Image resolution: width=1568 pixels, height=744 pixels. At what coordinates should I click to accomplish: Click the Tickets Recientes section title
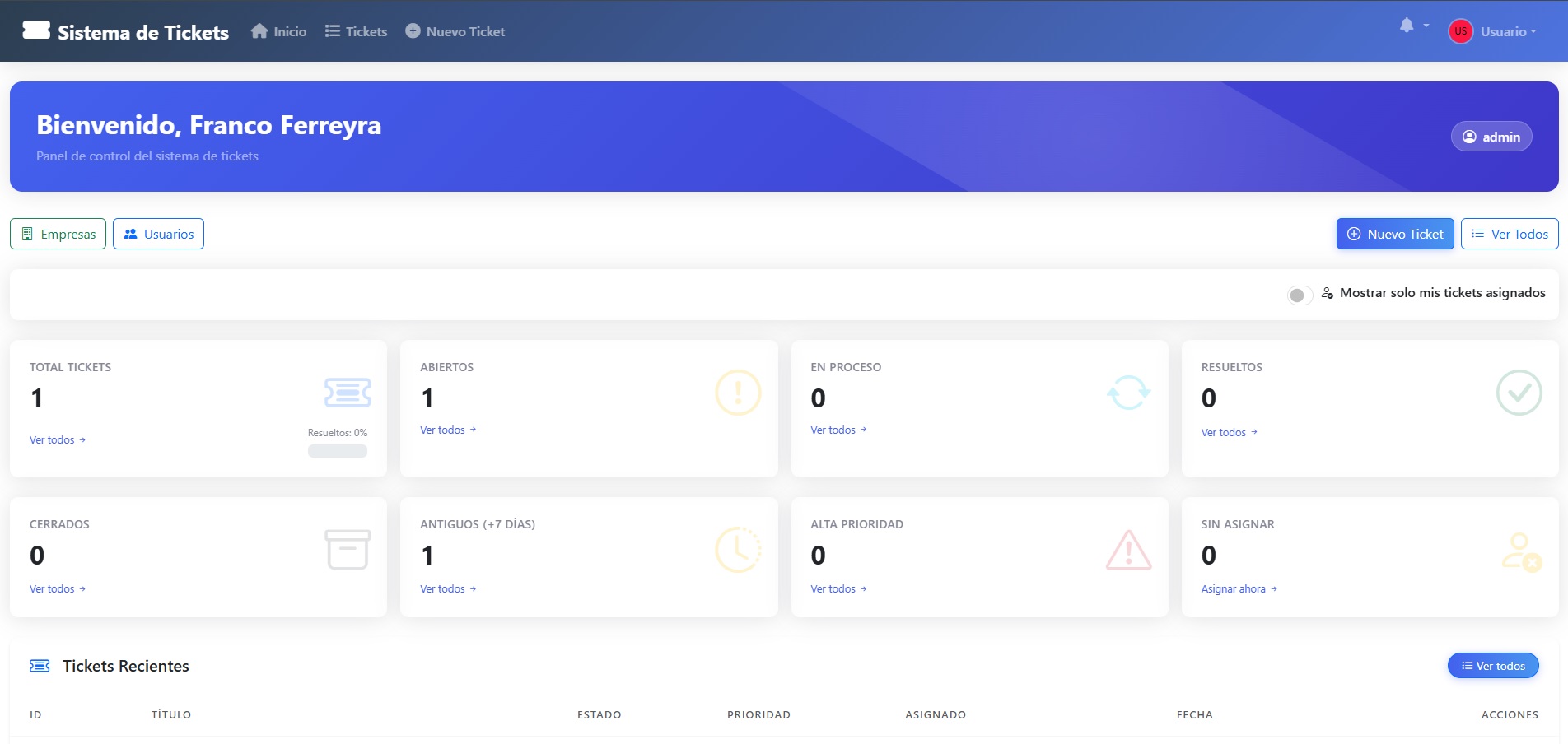[x=126, y=666]
